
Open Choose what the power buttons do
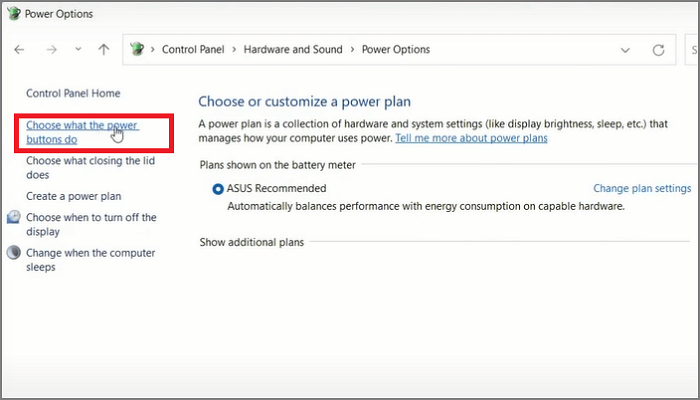click(x=82, y=132)
